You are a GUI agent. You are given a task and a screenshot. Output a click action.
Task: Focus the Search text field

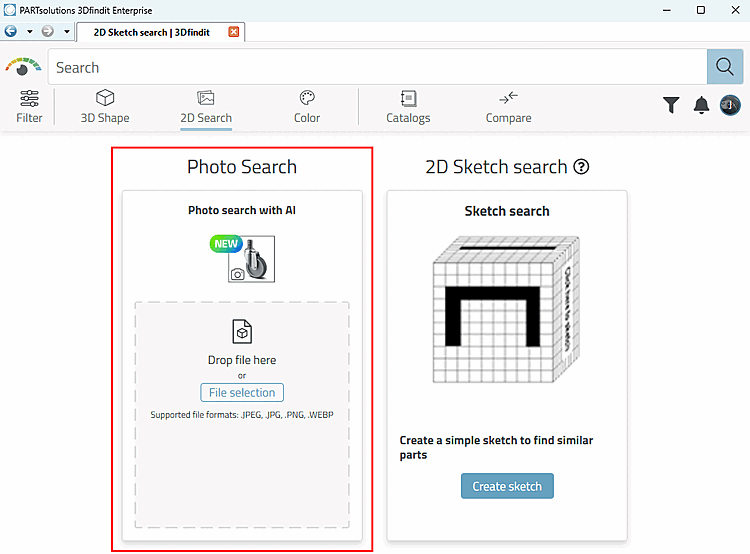coord(378,68)
